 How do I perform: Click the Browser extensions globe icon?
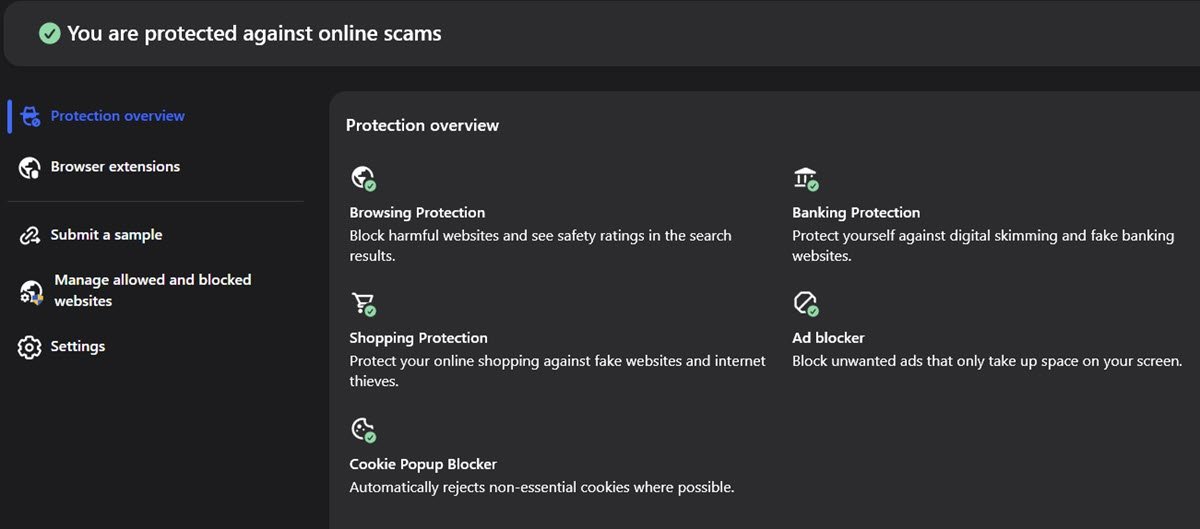(30, 167)
